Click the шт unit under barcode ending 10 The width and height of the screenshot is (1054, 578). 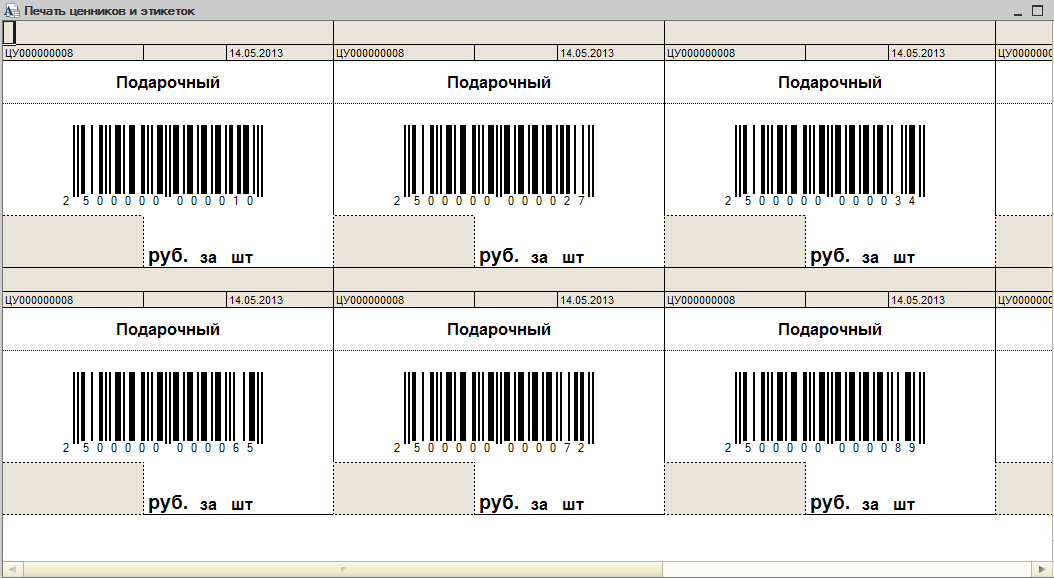(242, 257)
